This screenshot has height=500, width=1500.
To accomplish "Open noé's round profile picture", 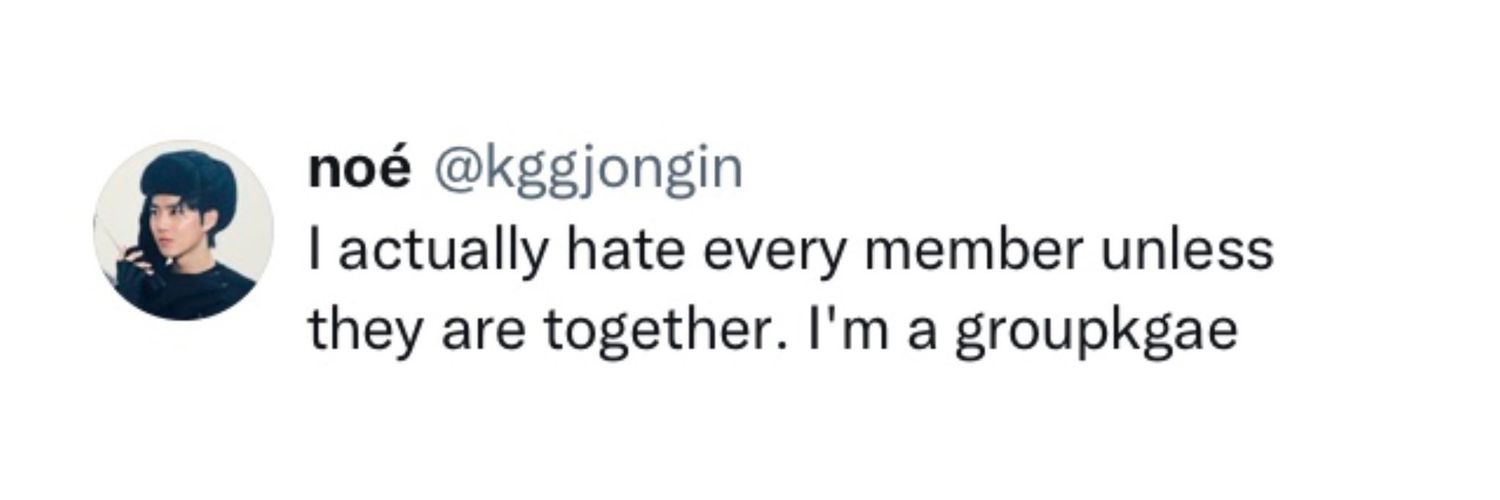I will pyautogui.click(x=183, y=230).
